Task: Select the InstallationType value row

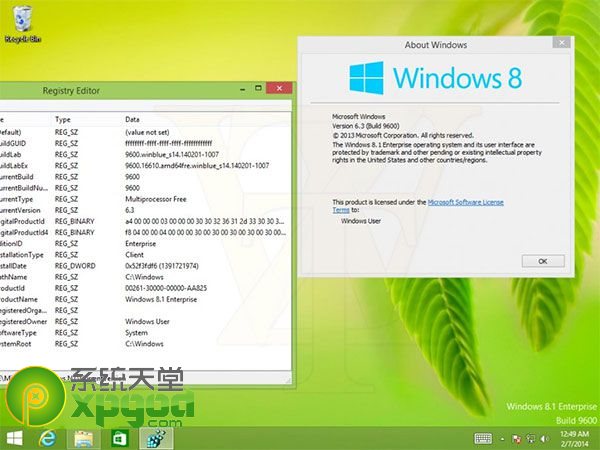Action: 145,254
